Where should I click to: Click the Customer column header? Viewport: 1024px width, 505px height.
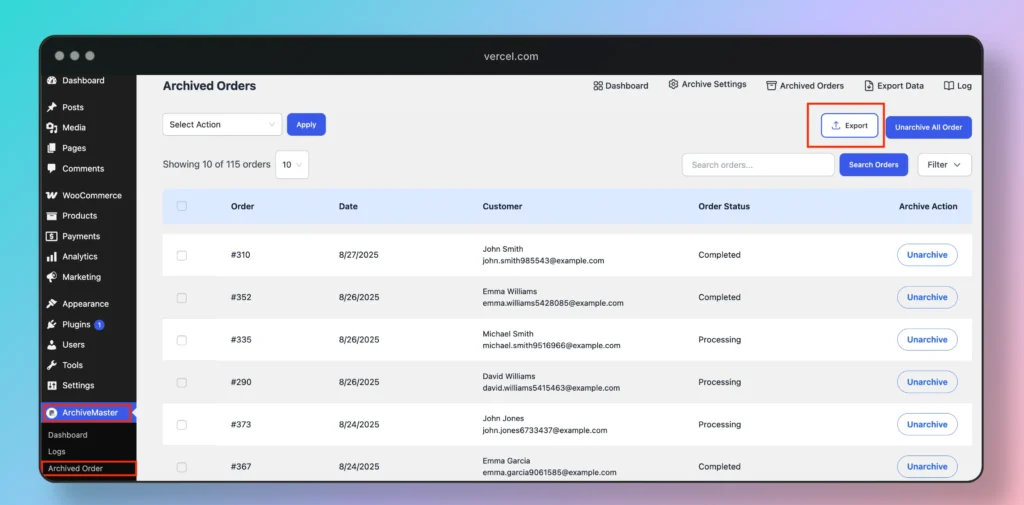502,206
